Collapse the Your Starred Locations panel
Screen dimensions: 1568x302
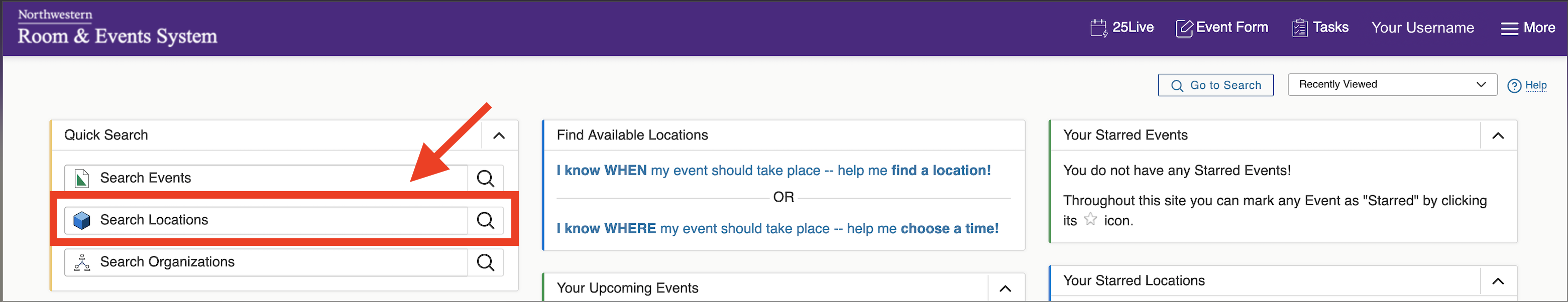pyautogui.click(x=1498, y=281)
